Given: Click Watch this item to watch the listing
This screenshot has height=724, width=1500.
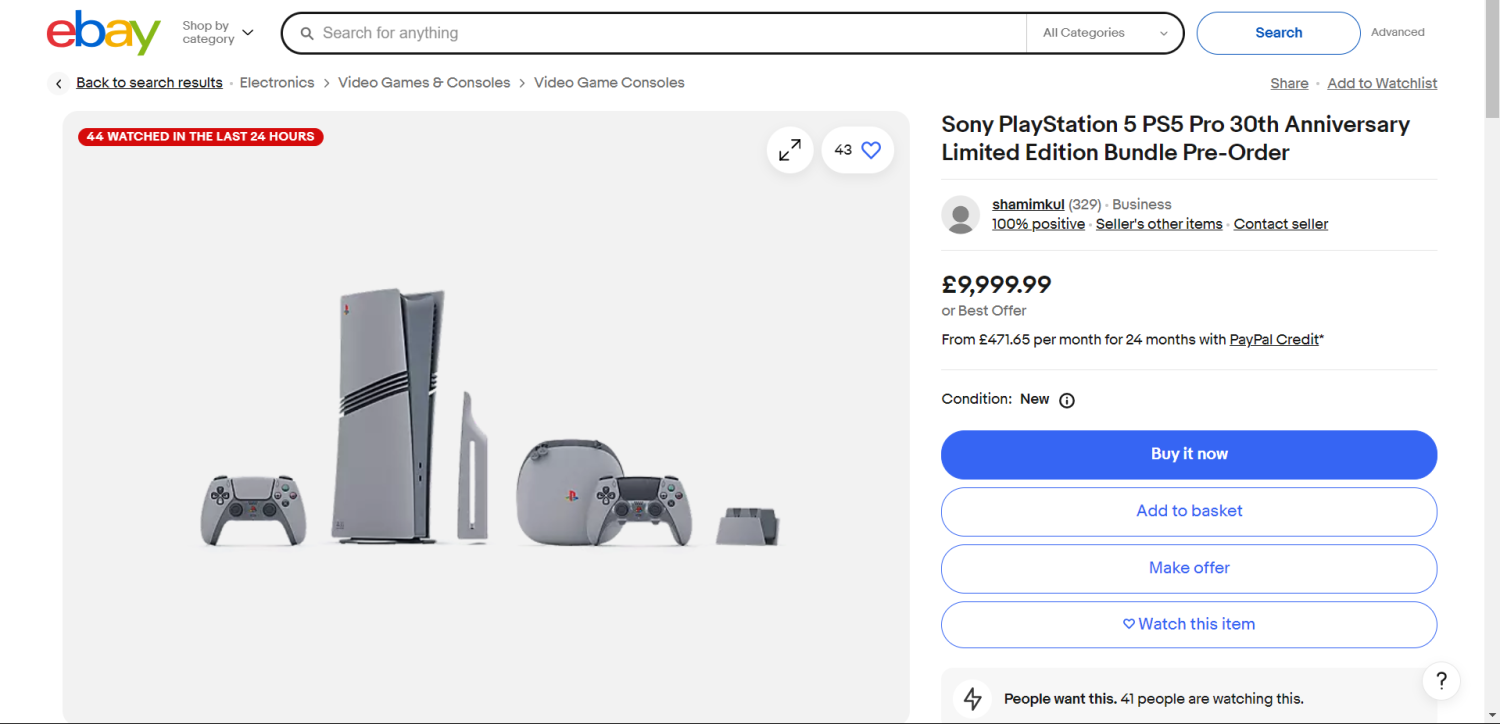Looking at the screenshot, I should [1188, 623].
